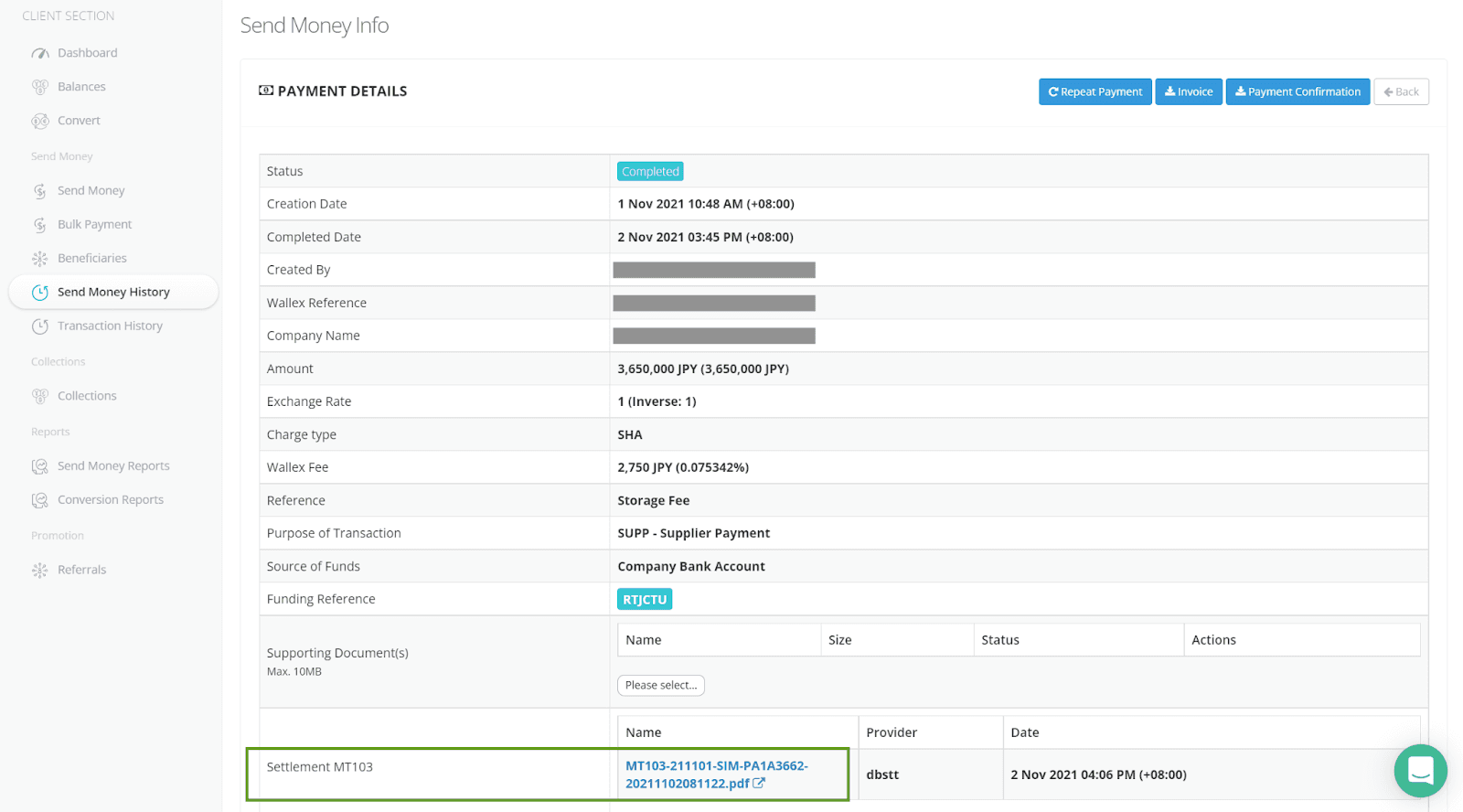Click the Wallex Fee '2,750 JPY (0.075342%)'
The height and width of the screenshot is (812, 1463).
point(683,467)
